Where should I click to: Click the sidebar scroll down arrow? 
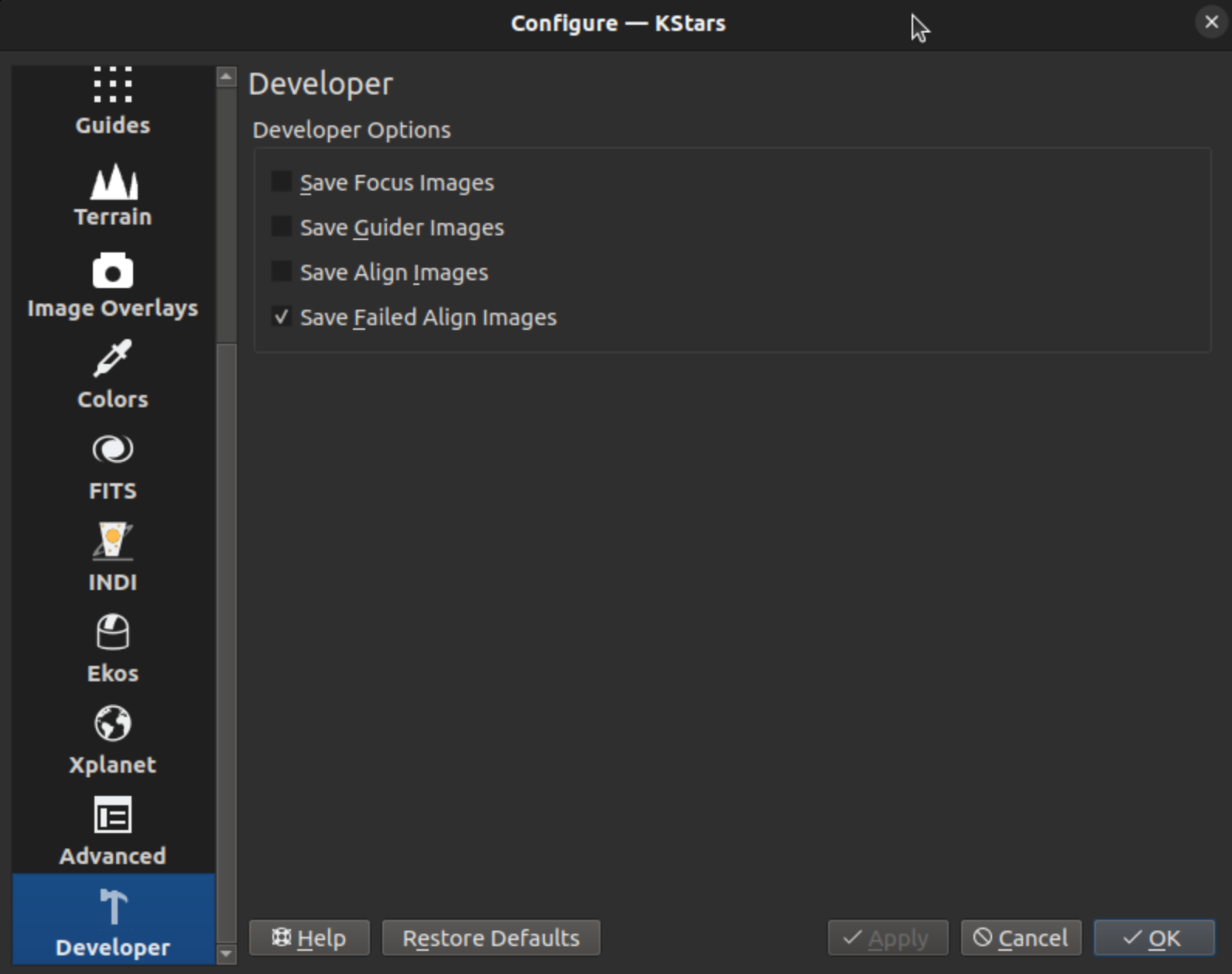(226, 954)
